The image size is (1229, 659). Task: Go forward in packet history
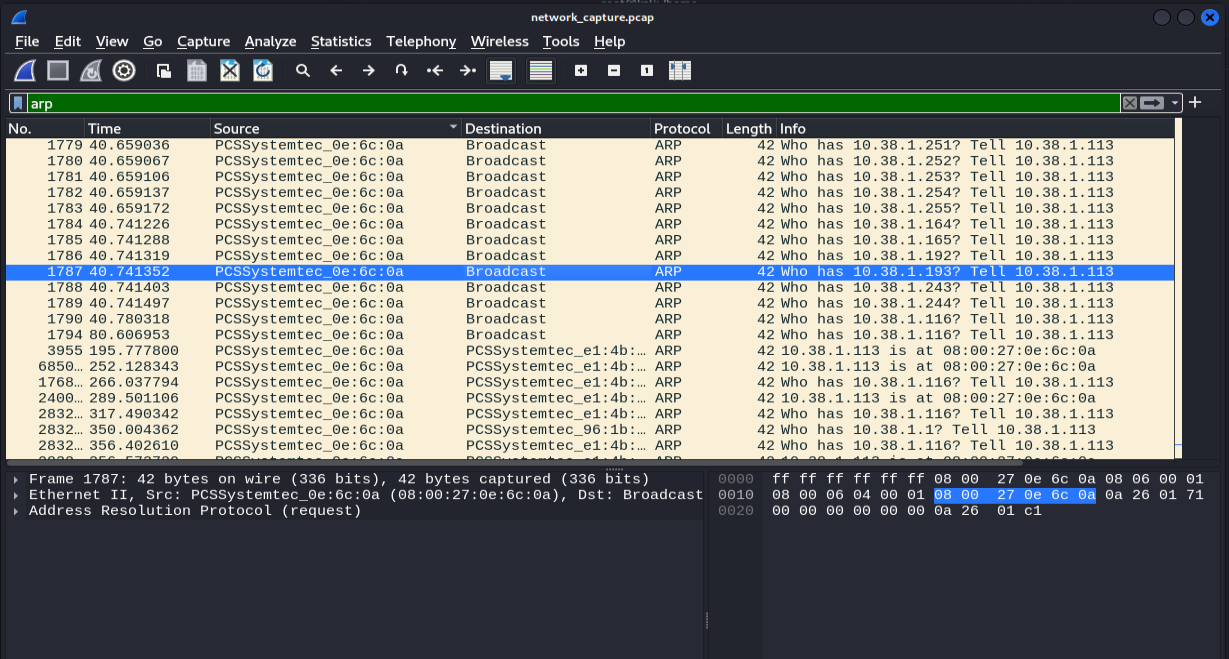pos(369,71)
